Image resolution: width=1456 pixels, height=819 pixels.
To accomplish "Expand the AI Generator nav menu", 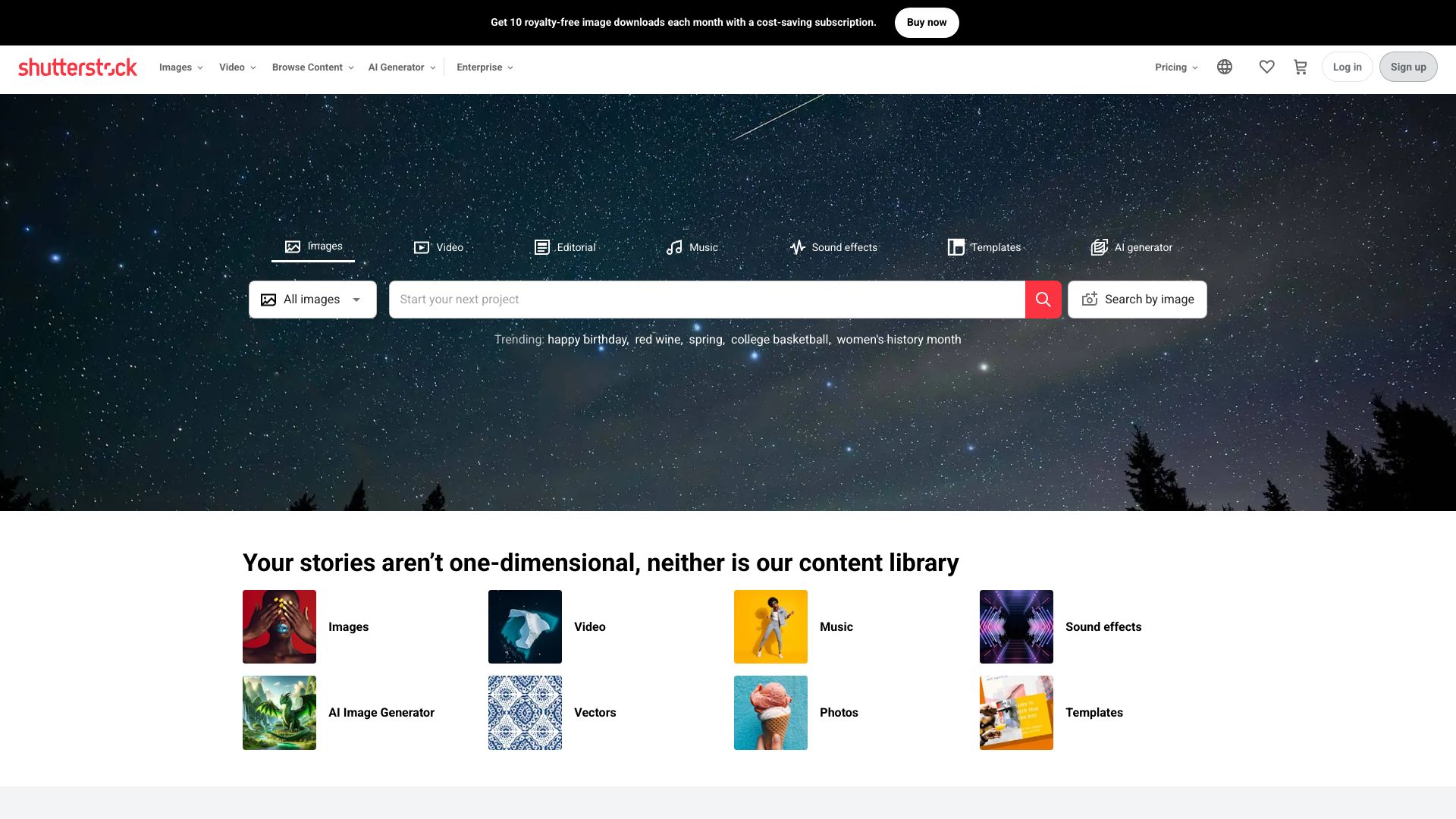I will point(402,67).
